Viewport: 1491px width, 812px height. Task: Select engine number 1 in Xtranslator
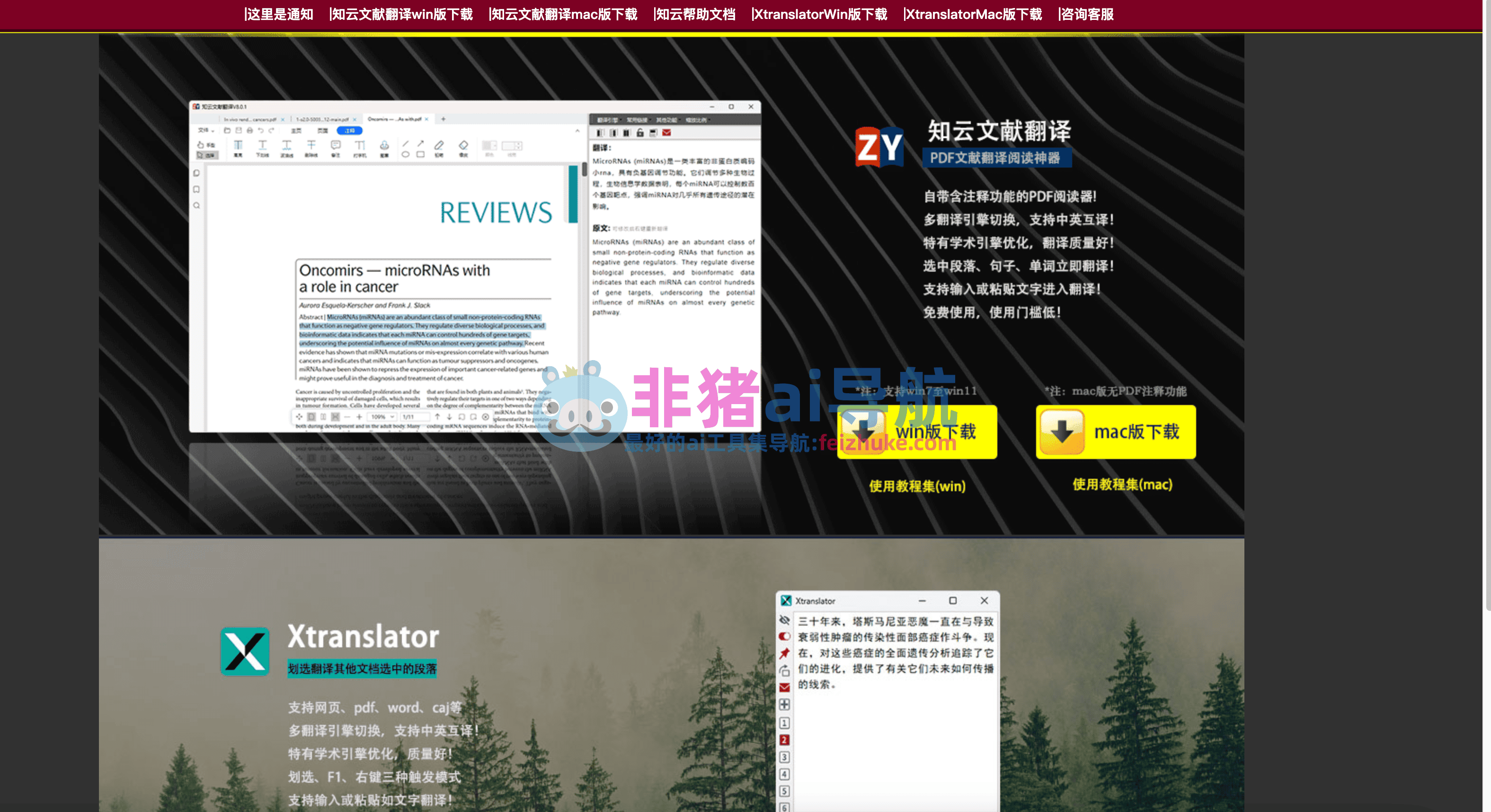784,723
